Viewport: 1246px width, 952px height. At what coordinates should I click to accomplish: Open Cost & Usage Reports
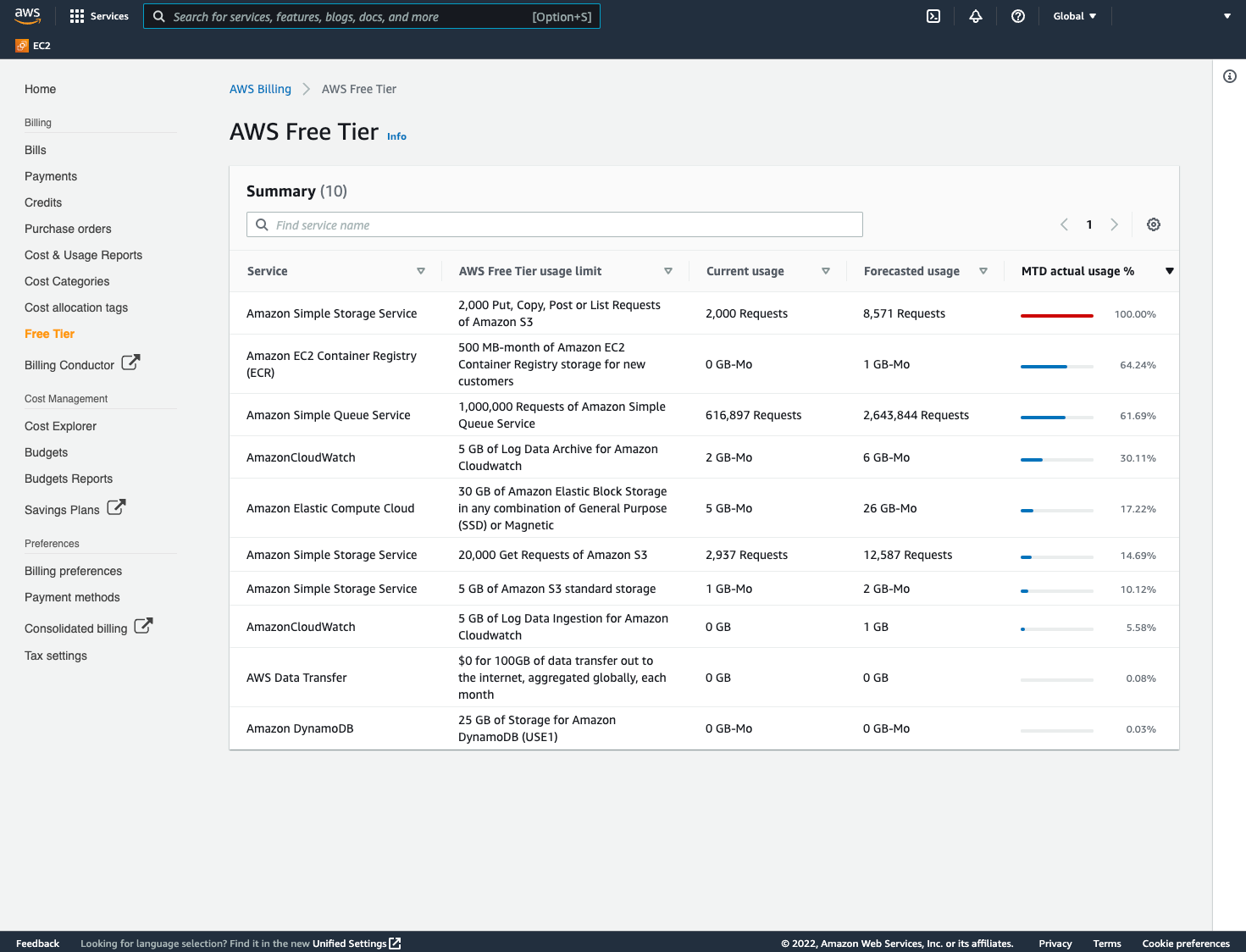point(83,255)
